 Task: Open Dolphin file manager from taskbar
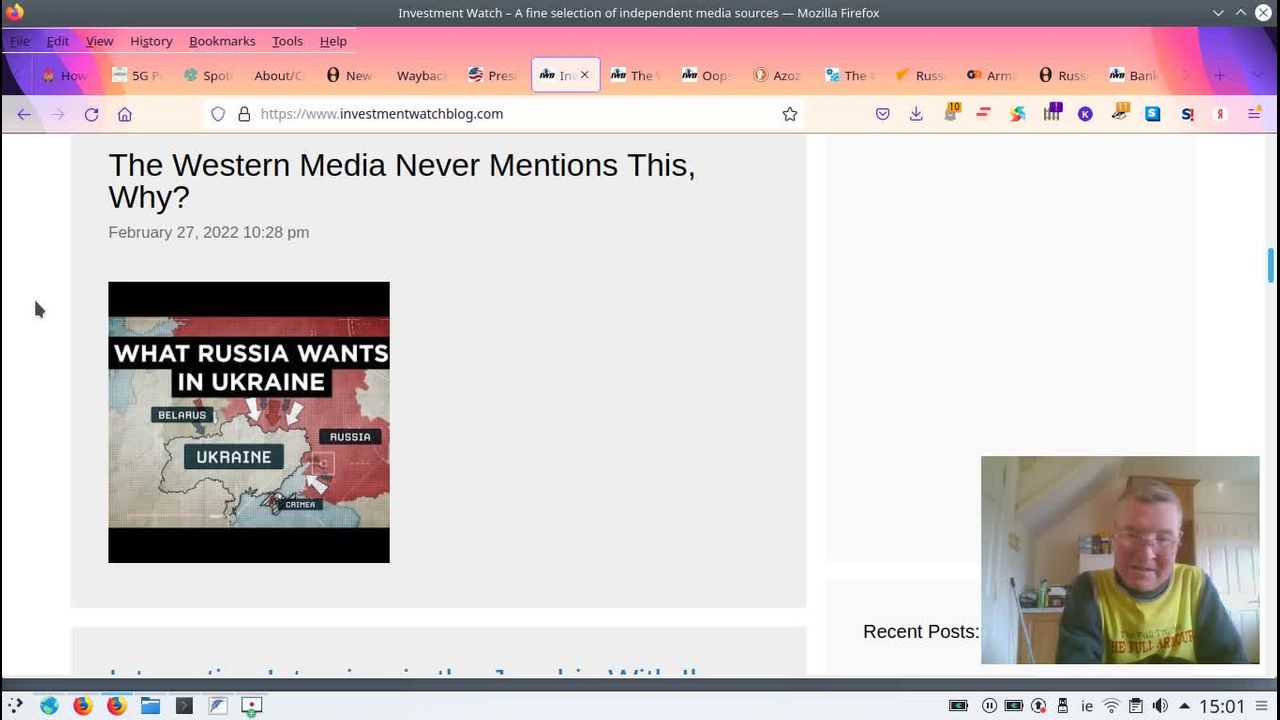(150, 706)
